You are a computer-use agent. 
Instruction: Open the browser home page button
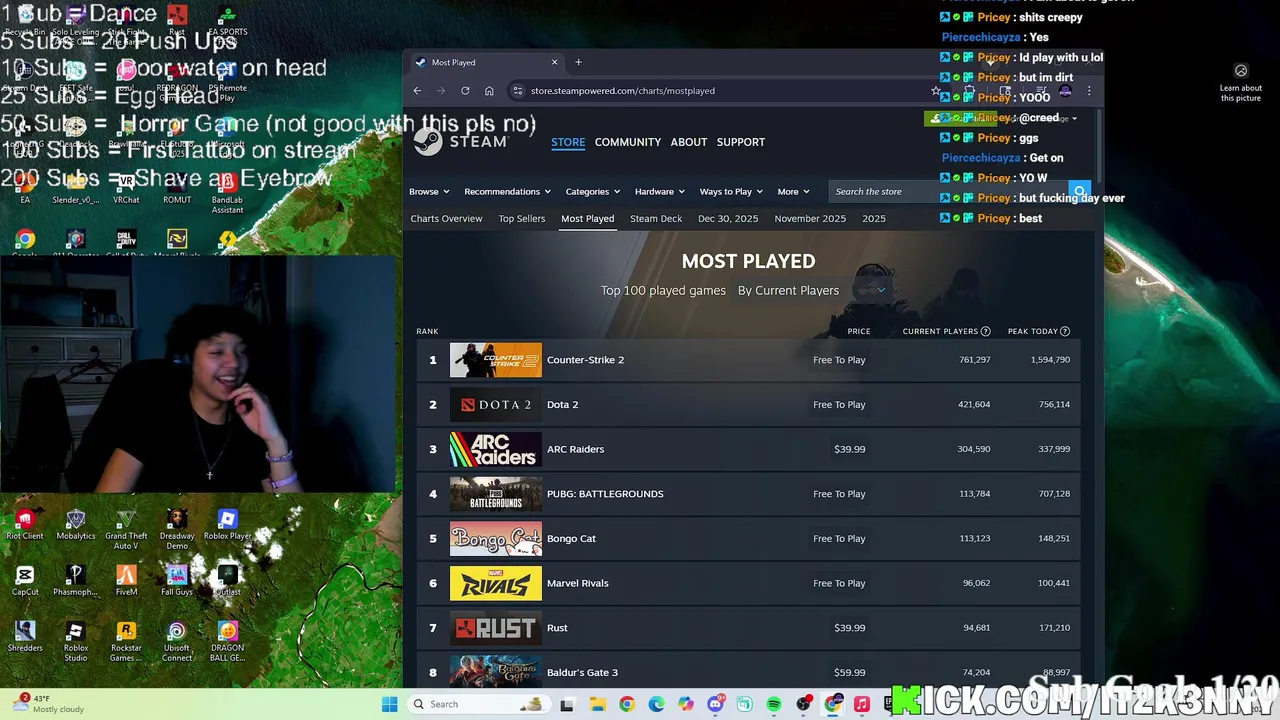[x=489, y=90]
